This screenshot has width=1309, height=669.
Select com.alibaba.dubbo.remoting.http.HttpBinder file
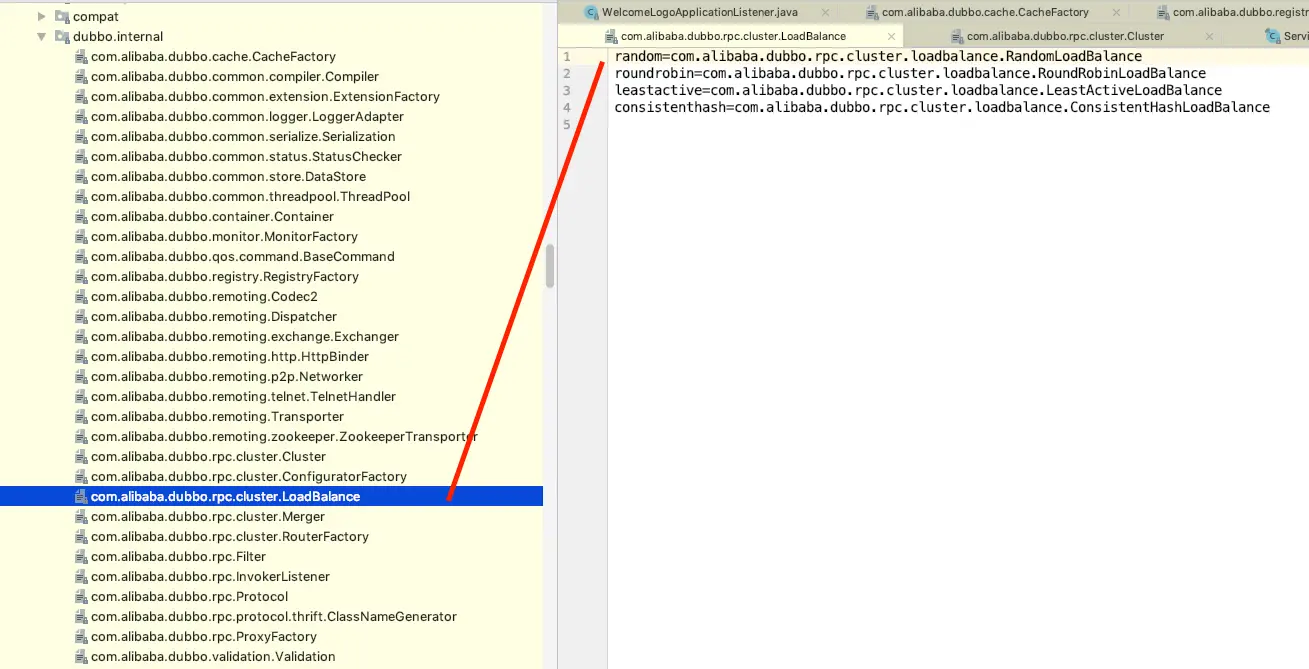click(x=230, y=357)
